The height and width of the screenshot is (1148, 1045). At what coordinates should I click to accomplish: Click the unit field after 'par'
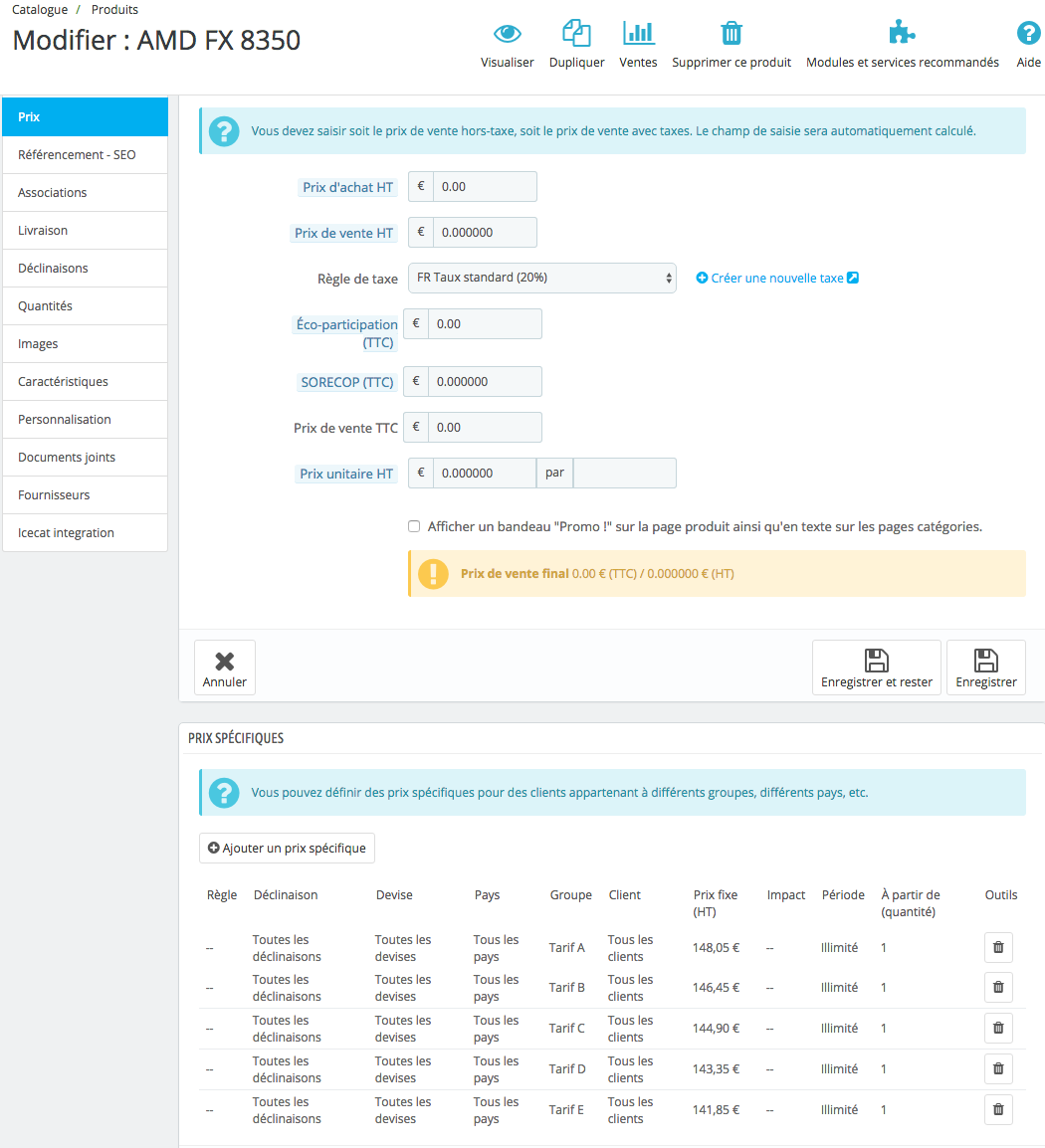625,473
